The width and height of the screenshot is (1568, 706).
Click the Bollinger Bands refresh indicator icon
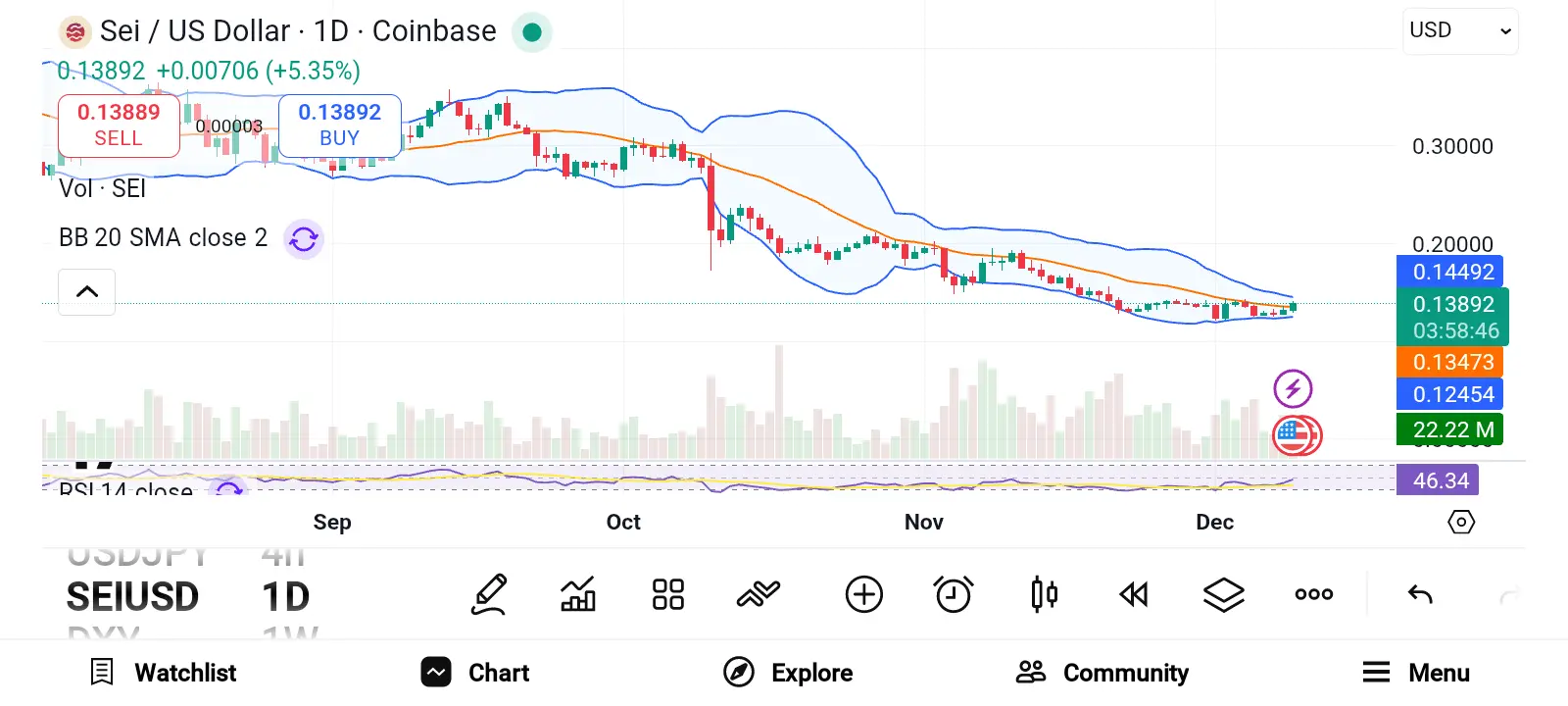tap(304, 238)
